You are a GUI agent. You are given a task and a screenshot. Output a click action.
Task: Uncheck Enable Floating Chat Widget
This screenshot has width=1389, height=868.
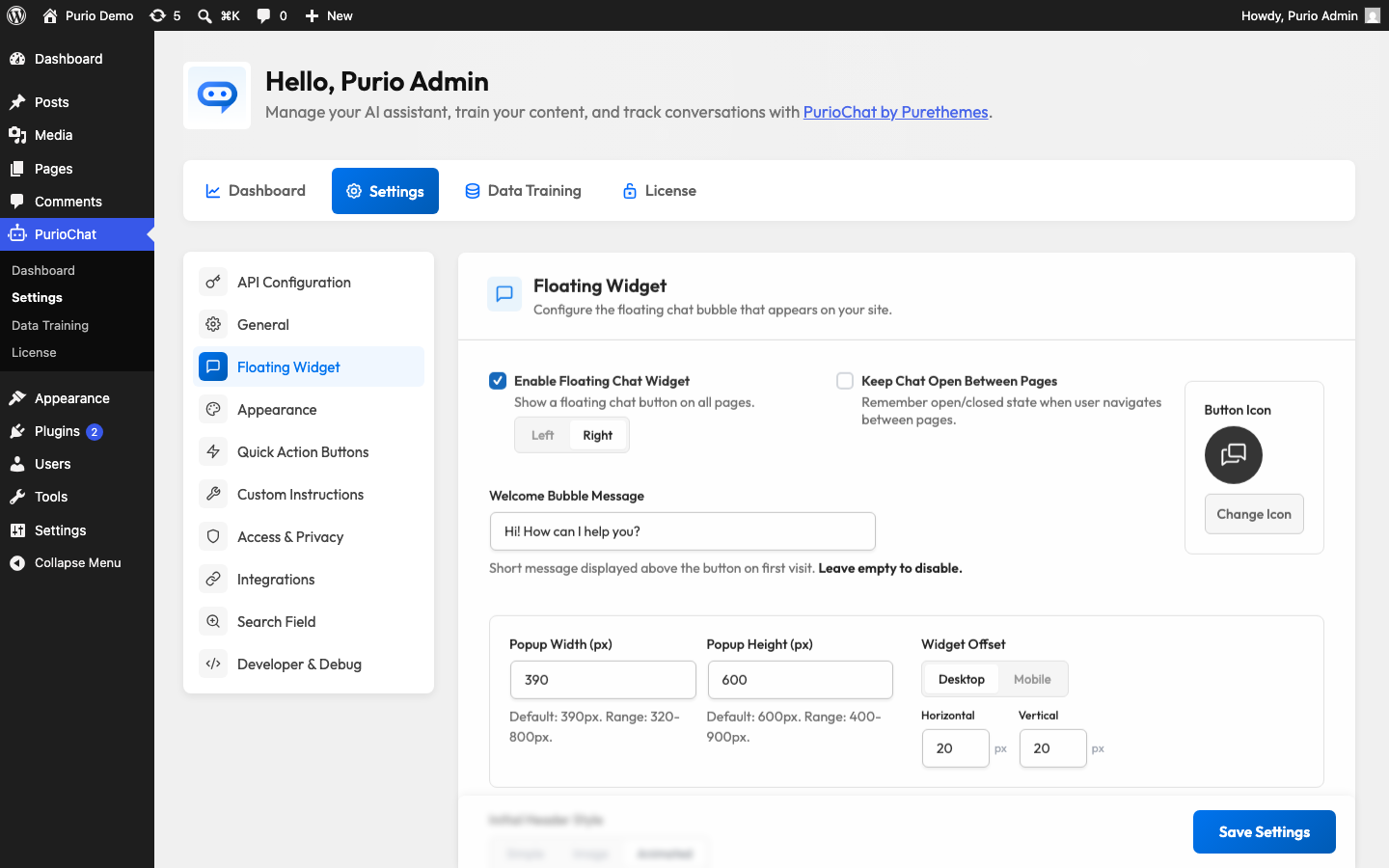(x=498, y=381)
